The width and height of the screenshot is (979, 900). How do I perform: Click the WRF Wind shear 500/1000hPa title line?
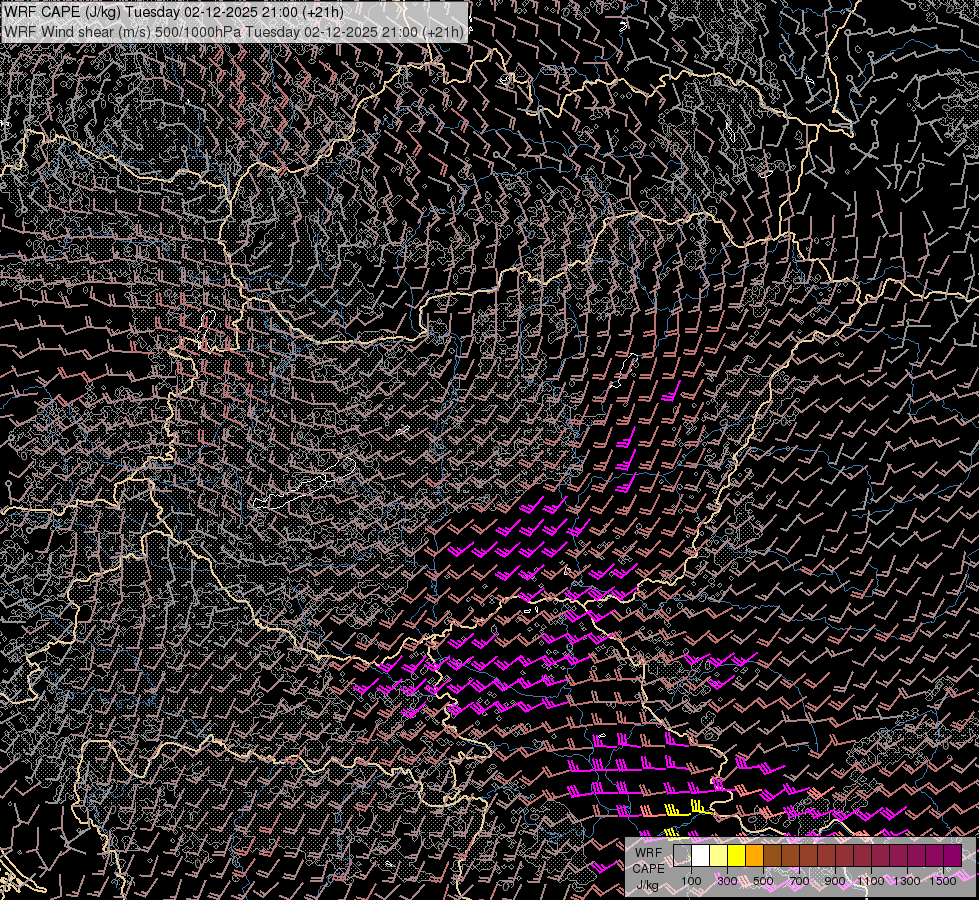[x=234, y=32]
